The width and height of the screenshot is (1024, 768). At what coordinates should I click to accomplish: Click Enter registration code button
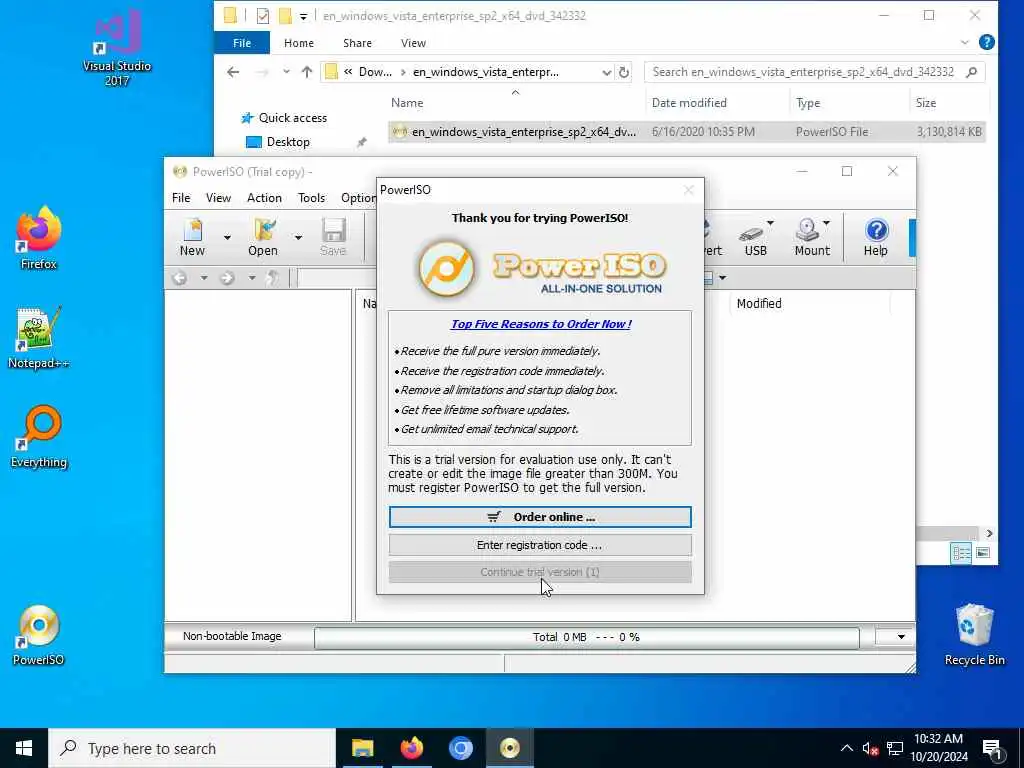coord(540,545)
